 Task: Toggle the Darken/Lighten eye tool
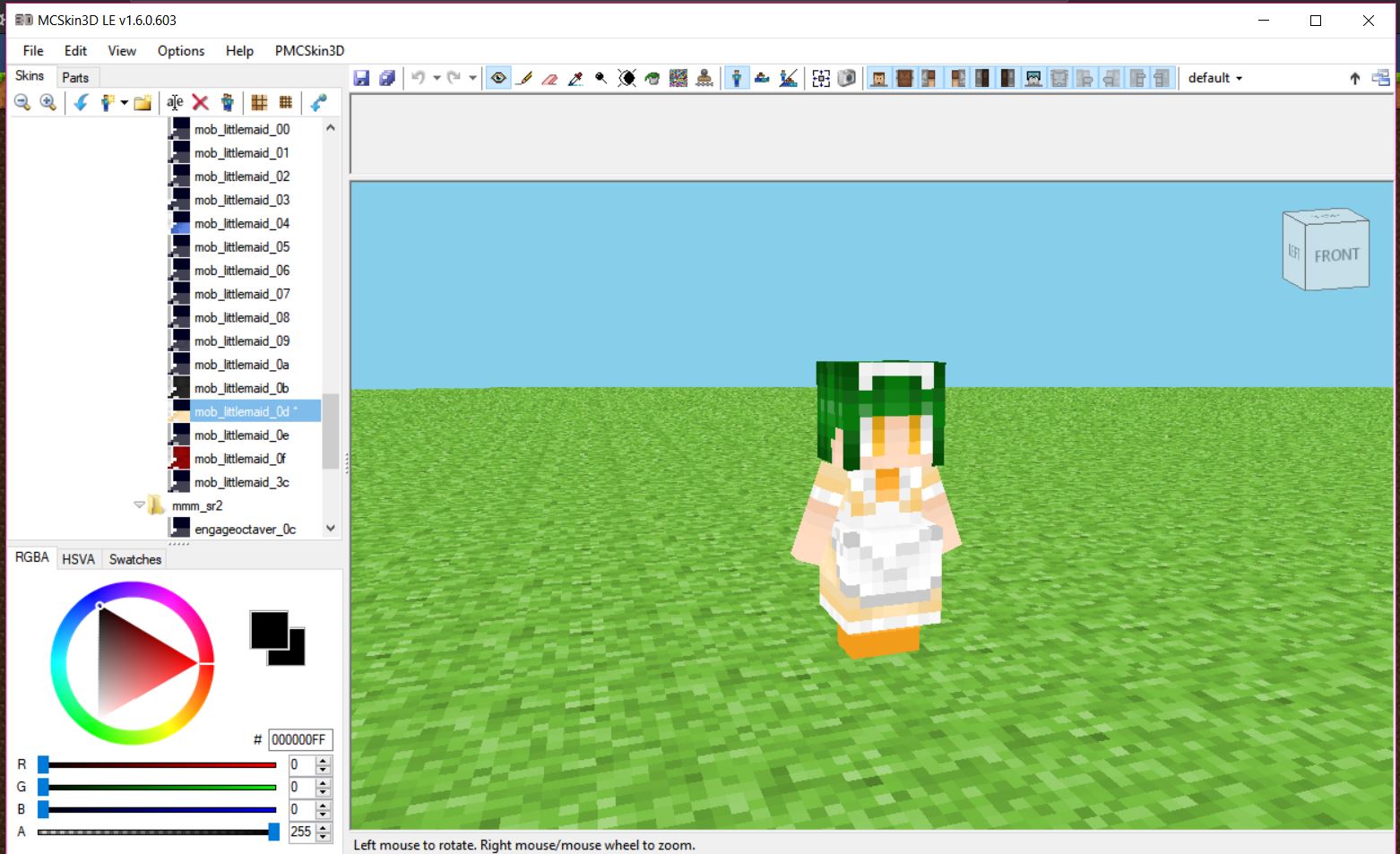626,77
